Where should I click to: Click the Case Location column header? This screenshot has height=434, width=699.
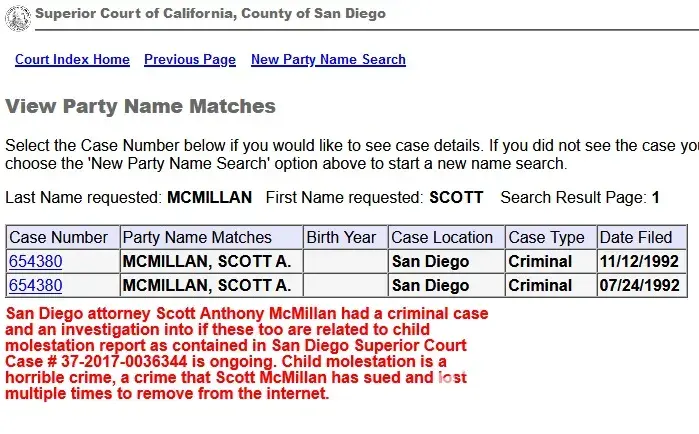[442, 238]
